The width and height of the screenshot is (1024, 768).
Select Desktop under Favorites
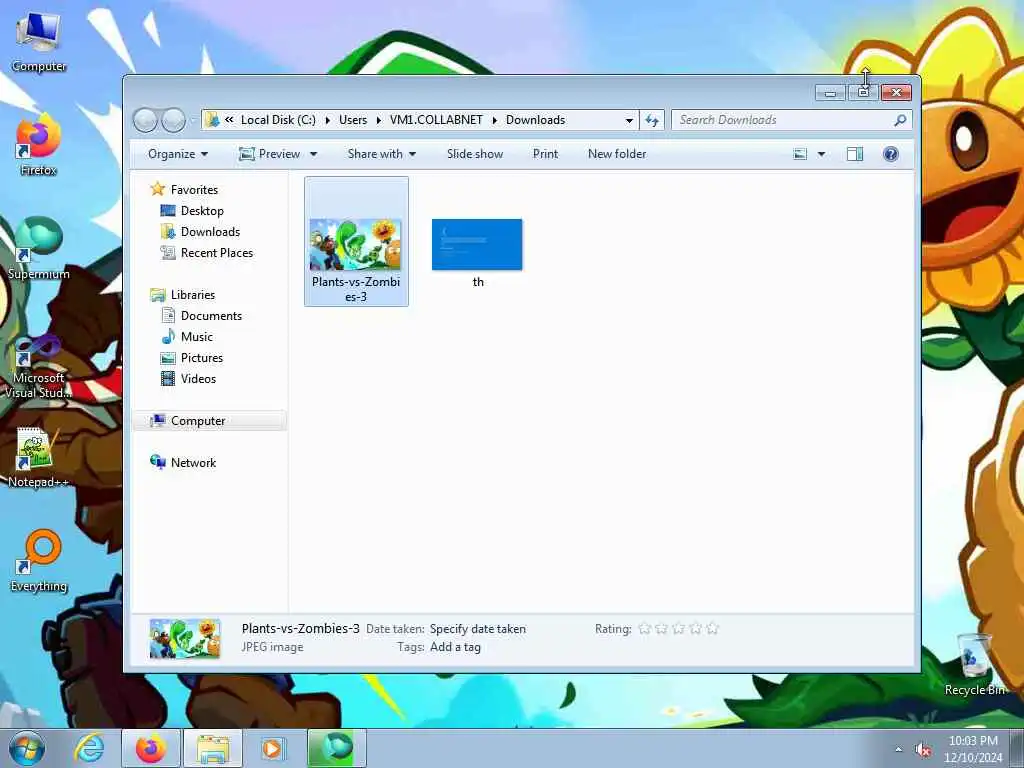click(x=202, y=211)
